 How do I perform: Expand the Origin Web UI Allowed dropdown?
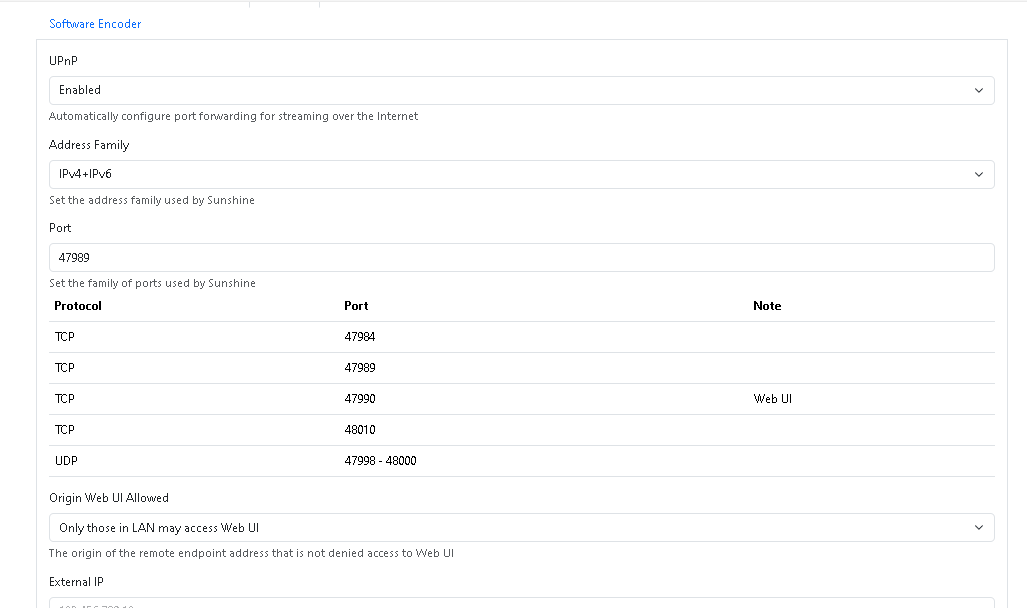(521, 528)
